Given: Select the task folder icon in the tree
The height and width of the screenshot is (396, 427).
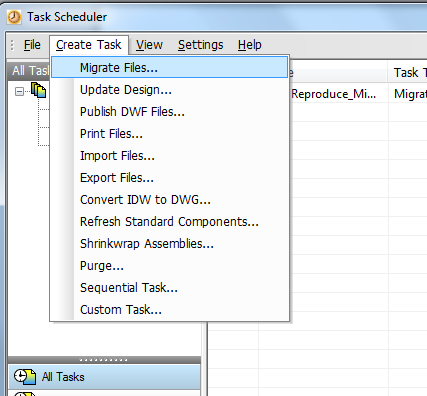Looking at the screenshot, I should [39, 90].
